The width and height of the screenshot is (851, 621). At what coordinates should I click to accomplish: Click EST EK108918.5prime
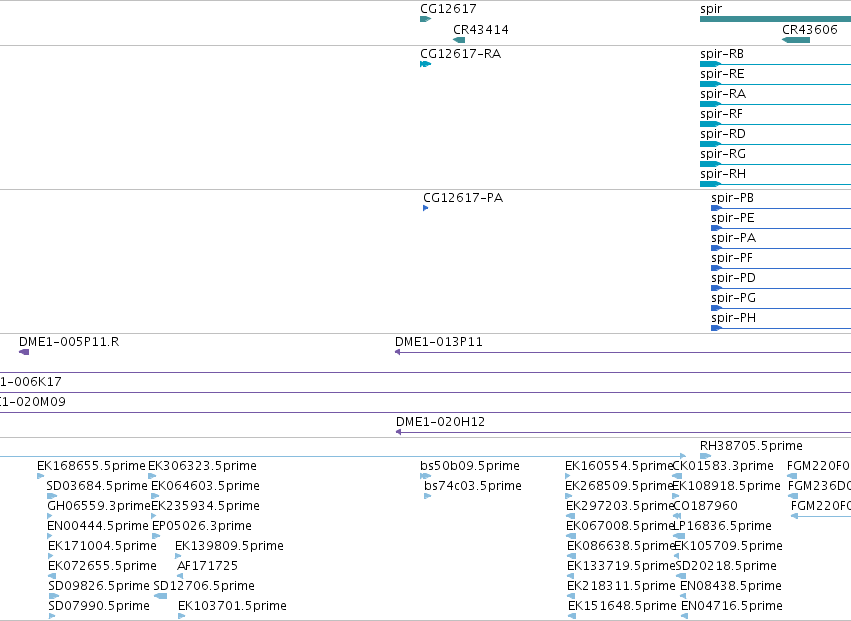click(726, 486)
